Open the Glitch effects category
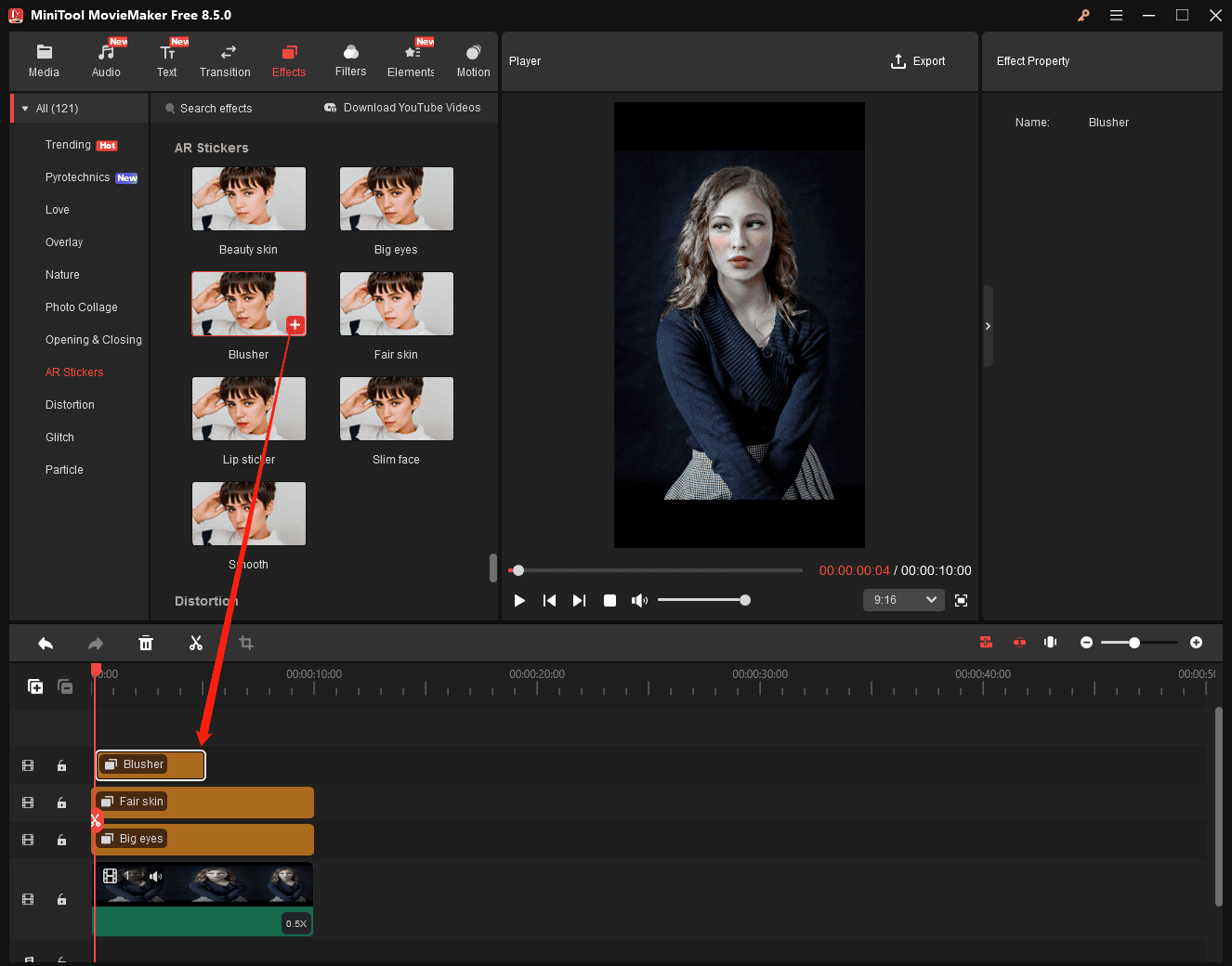Viewport: 1232px width, 966px height. point(59,437)
